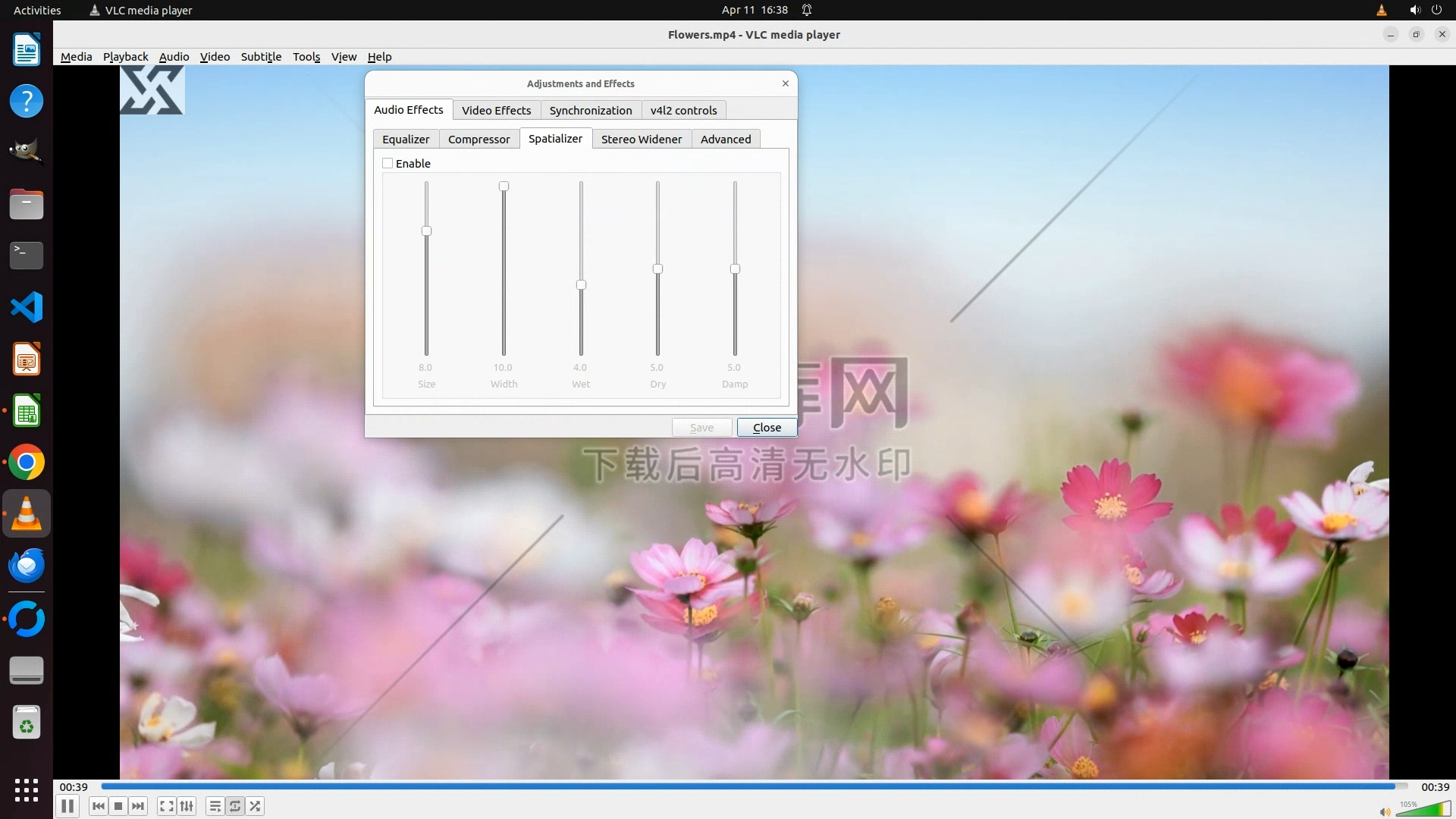Select the Equalizer sub-tab
Image resolution: width=1456 pixels, height=819 pixels.
(406, 139)
